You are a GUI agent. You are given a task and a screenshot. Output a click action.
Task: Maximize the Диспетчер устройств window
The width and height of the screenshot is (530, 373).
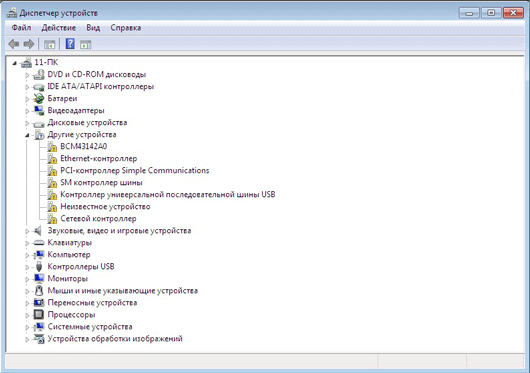tap(491, 13)
